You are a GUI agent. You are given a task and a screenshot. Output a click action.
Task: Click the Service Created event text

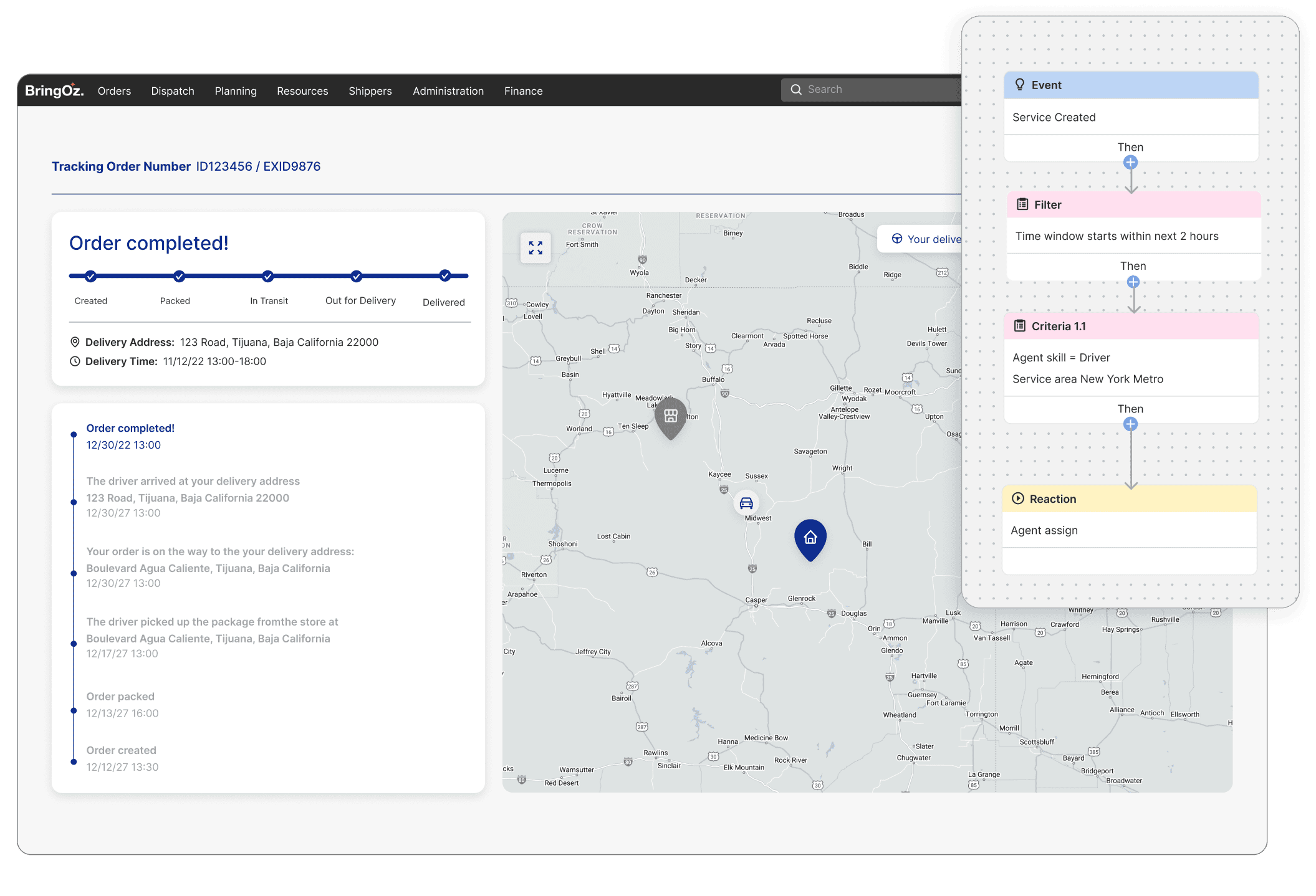1054,117
